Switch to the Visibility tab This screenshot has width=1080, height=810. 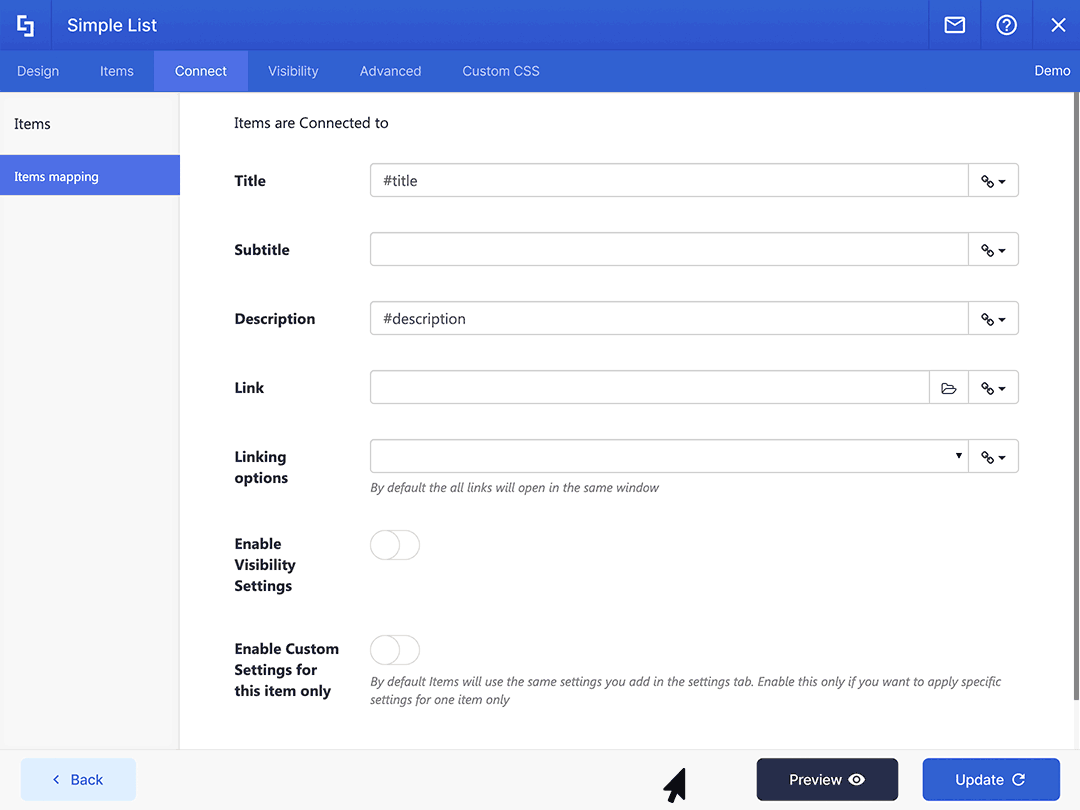(x=292, y=71)
